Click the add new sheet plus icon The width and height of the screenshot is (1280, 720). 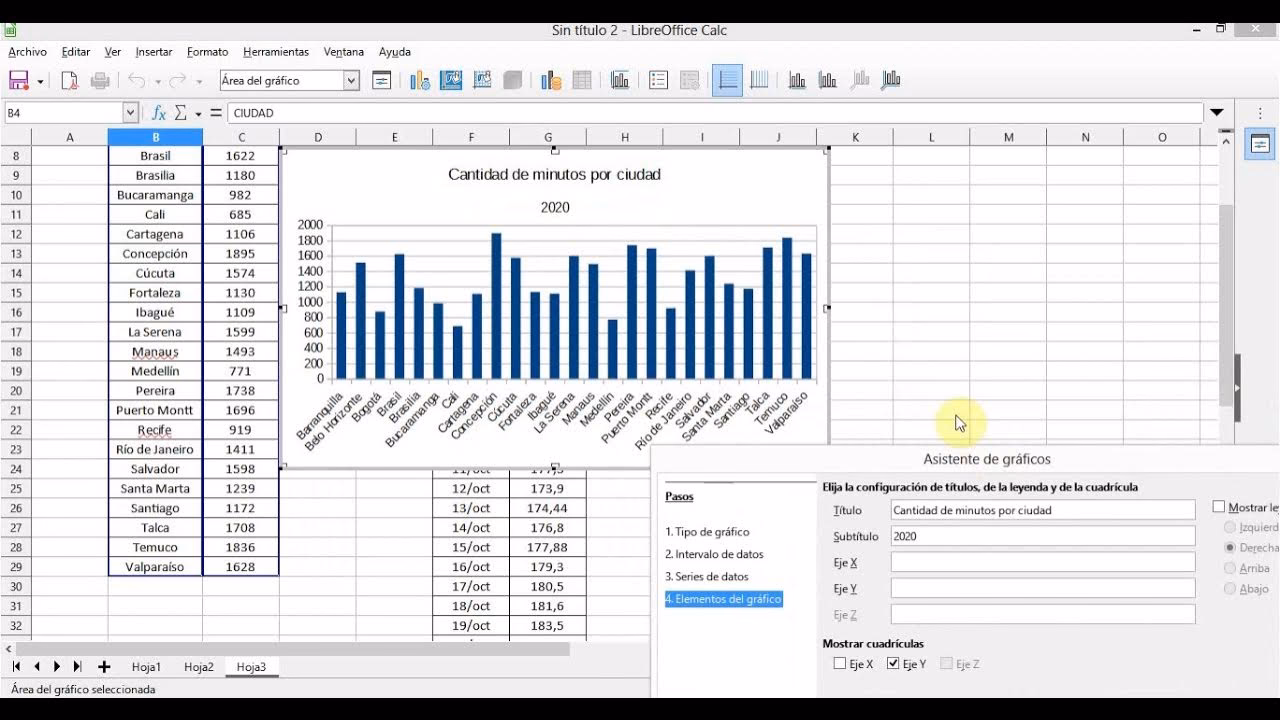[103, 667]
